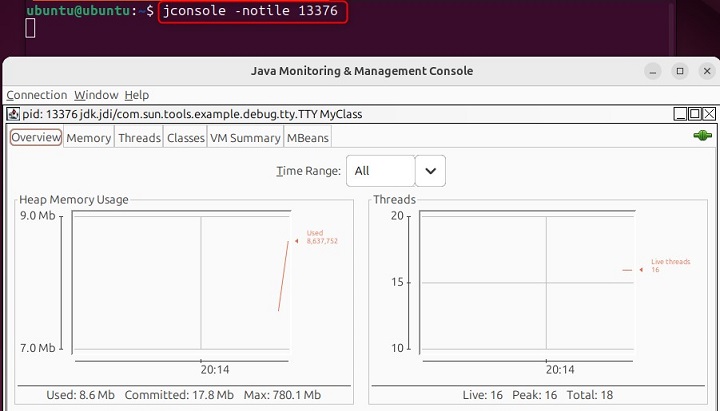Click the 20:14 label under the heap chart
The width and height of the screenshot is (720, 411).
(214, 370)
